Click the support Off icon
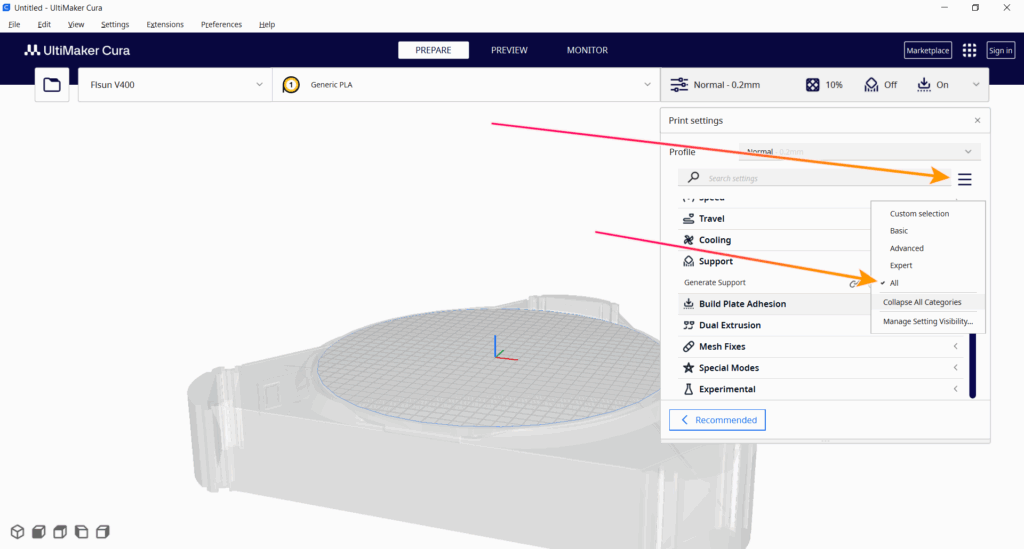Screen dimensions: 1024x549 tap(871, 85)
